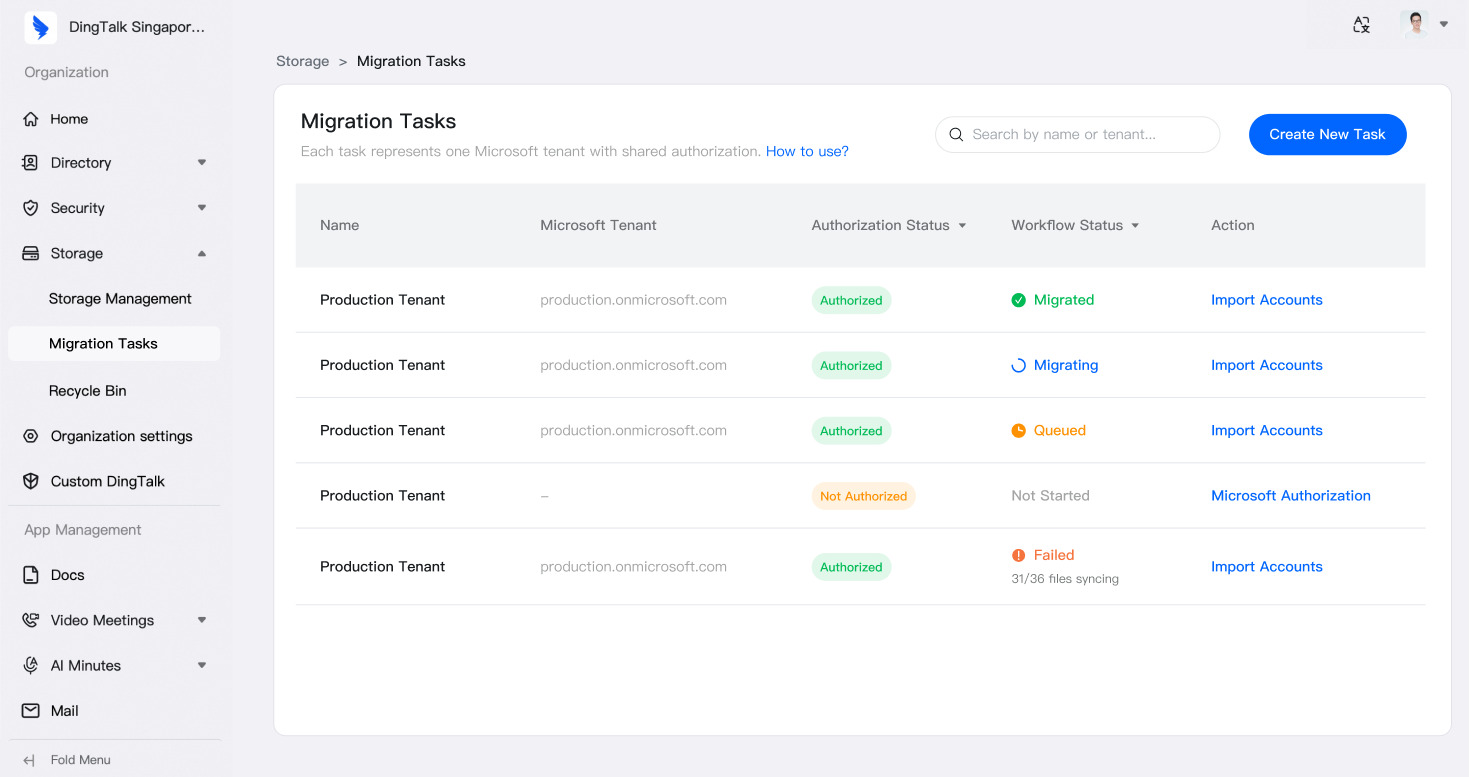The width and height of the screenshot is (1469, 777).
Task: Collapse the Storage submenu arrow
Action: [202, 253]
